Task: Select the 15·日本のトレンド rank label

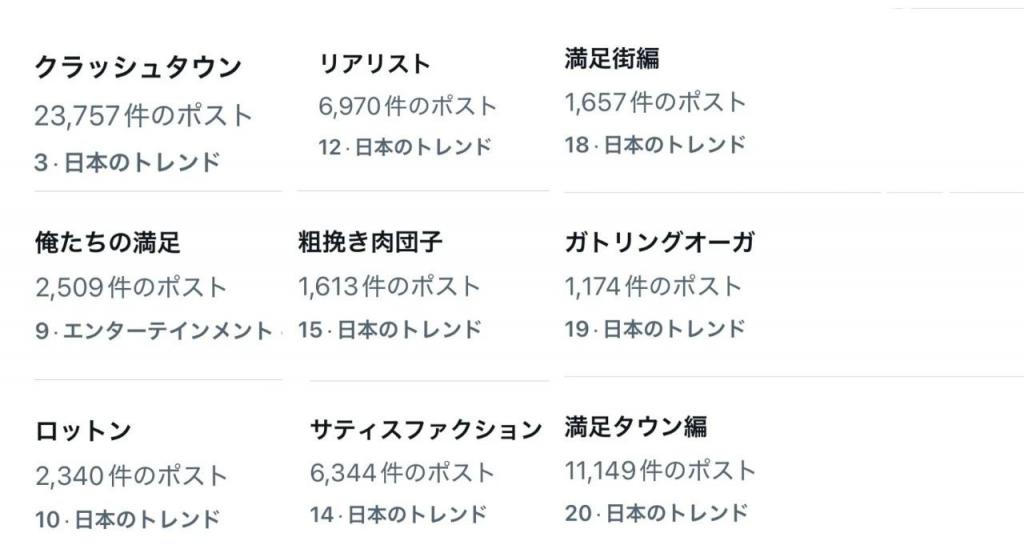Action: pos(390,330)
